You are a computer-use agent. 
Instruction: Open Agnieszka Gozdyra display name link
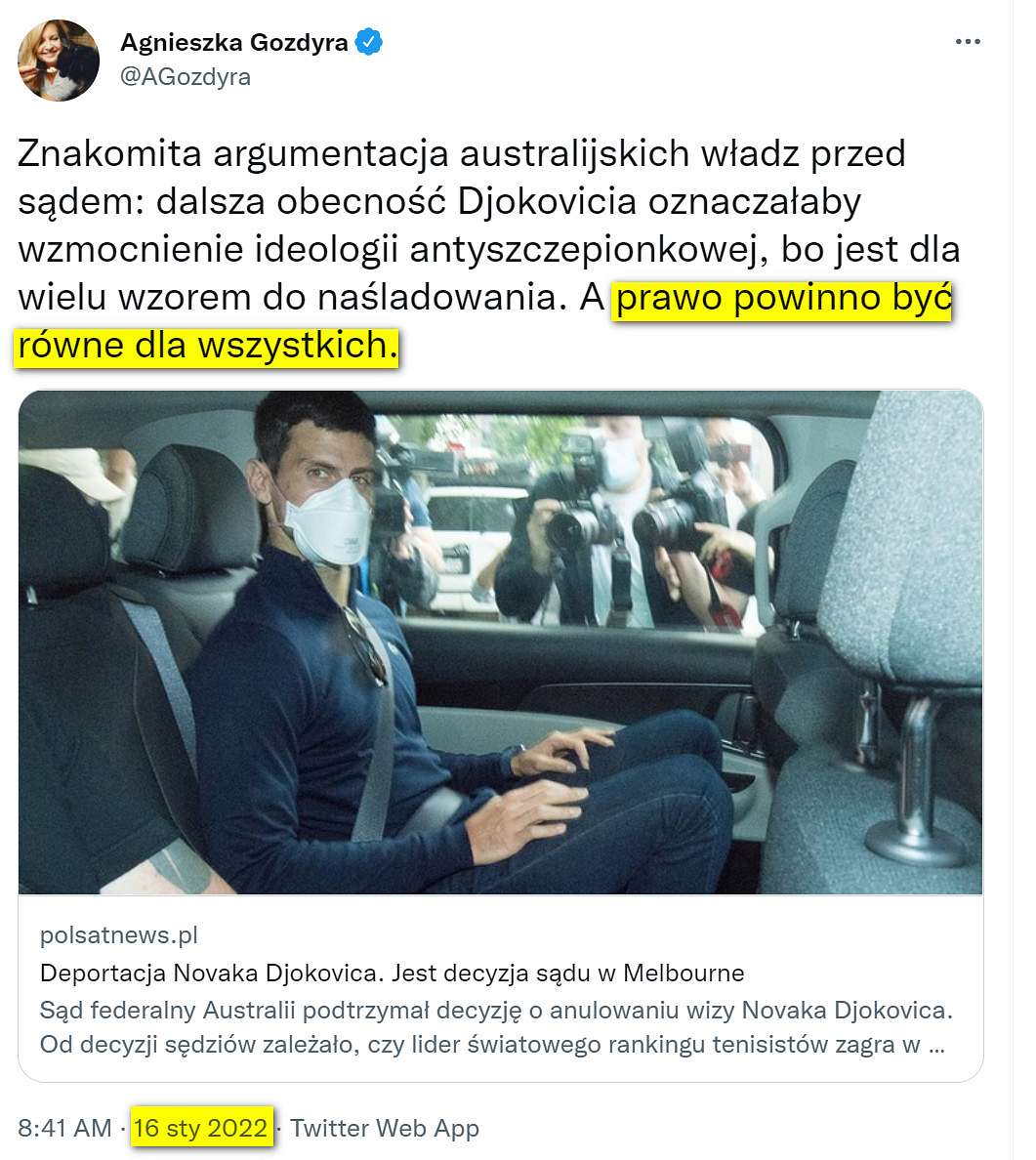[233, 42]
